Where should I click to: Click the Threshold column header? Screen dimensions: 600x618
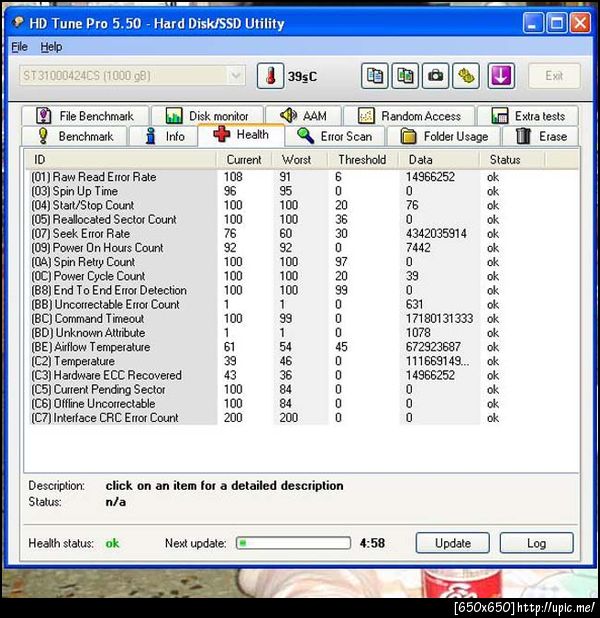click(x=363, y=160)
